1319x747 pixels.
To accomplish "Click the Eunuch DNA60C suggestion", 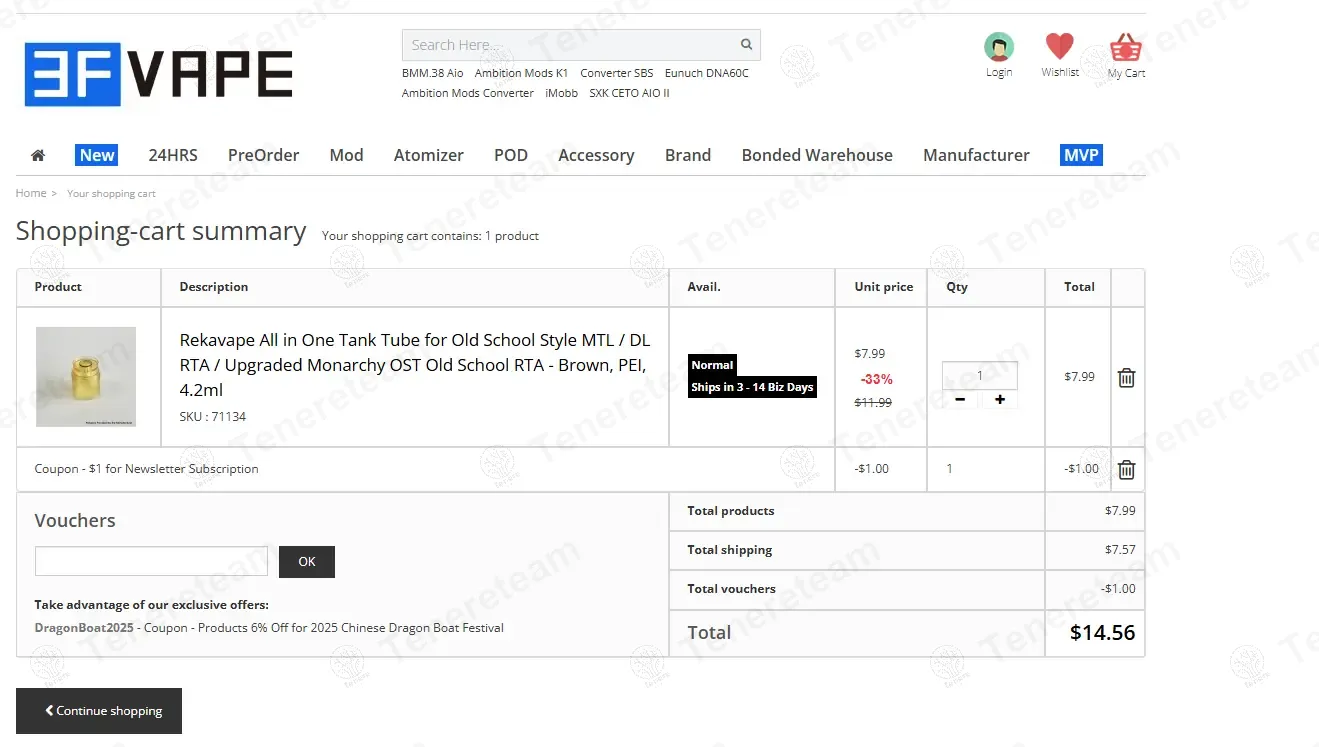I will 707,73.
